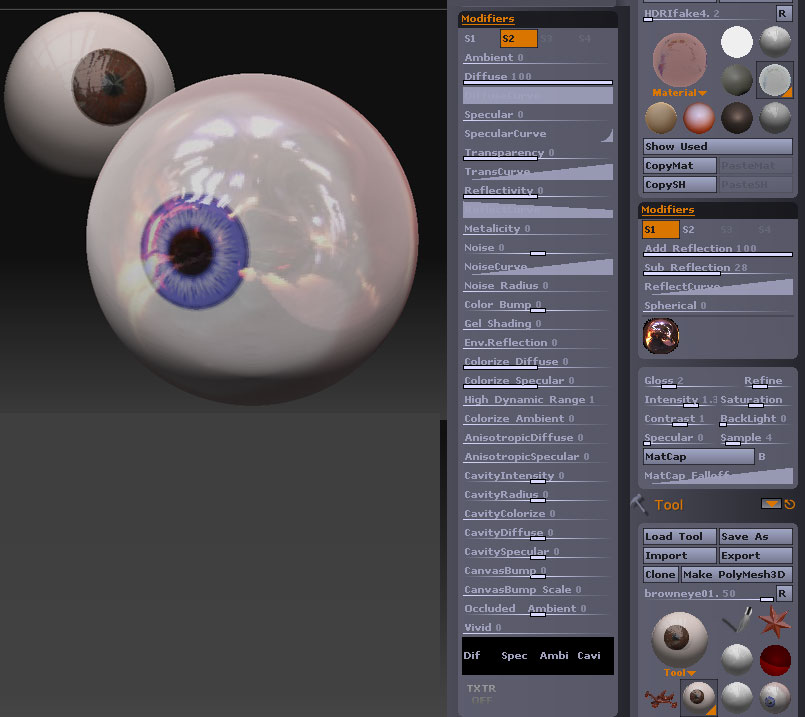Click the Add Reflection 100 slider
This screenshot has height=717, width=805.
718,248
